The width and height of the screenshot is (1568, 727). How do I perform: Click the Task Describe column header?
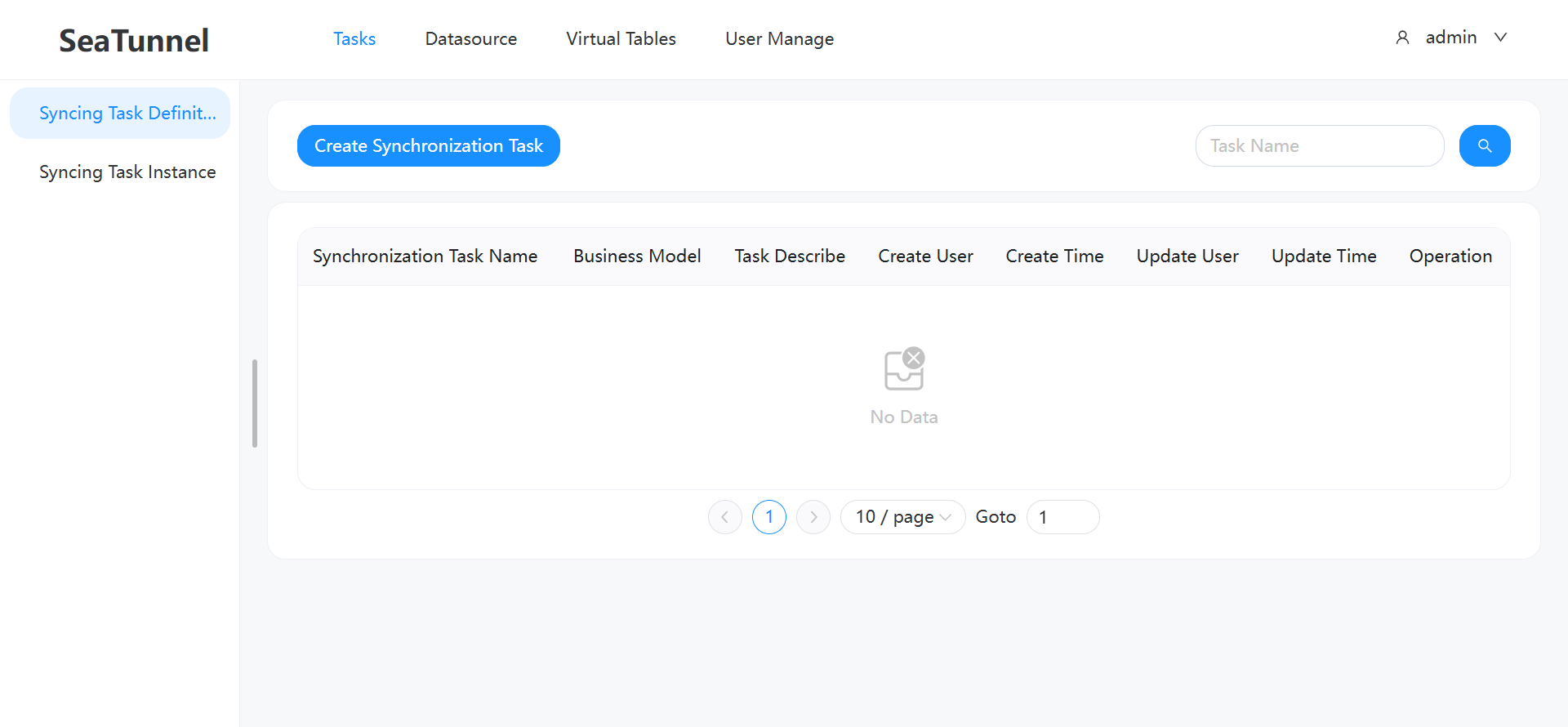point(790,256)
